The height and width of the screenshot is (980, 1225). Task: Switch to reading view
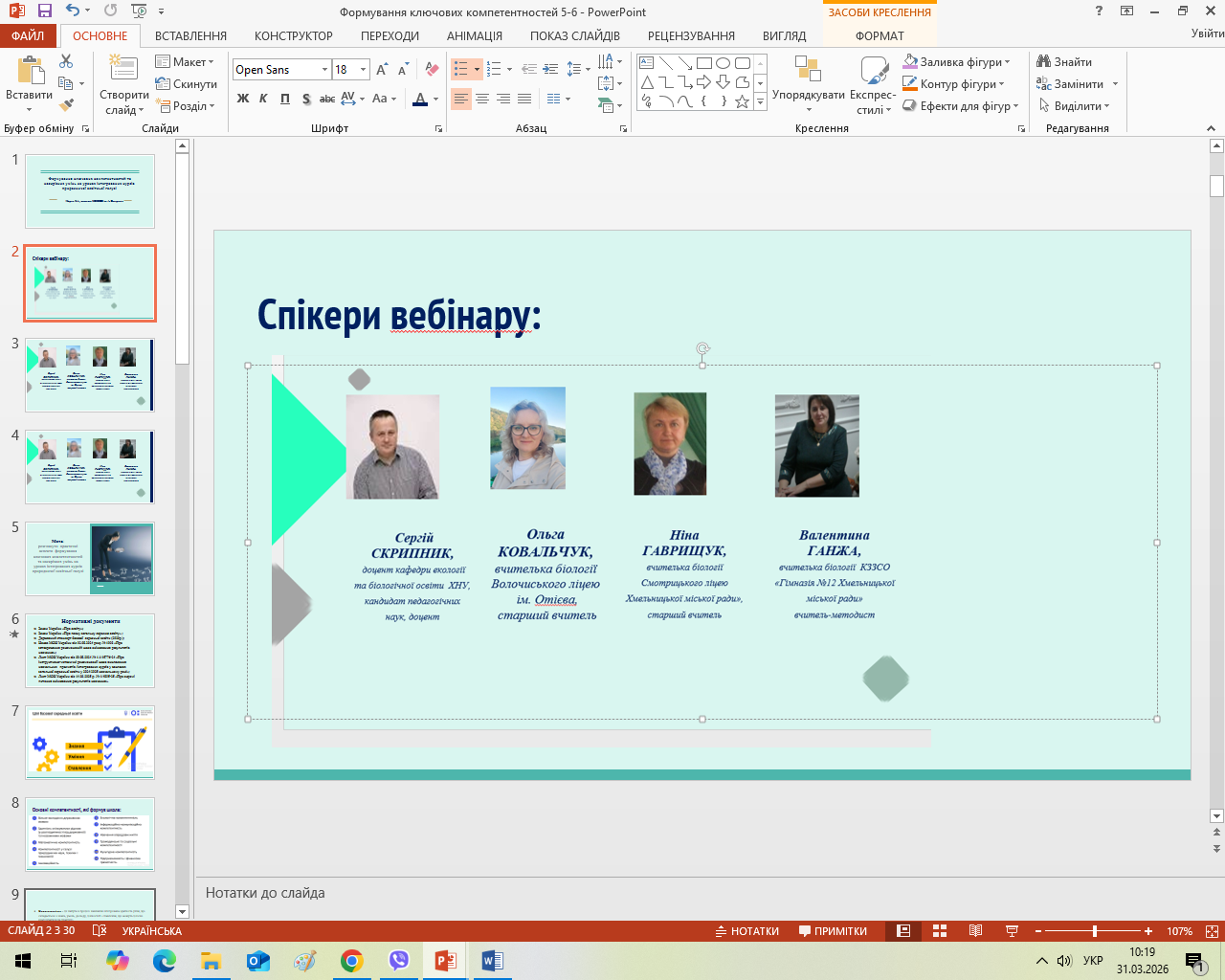975,931
